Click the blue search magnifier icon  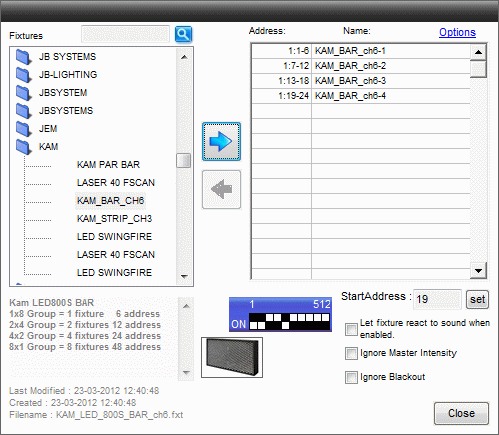(183, 34)
